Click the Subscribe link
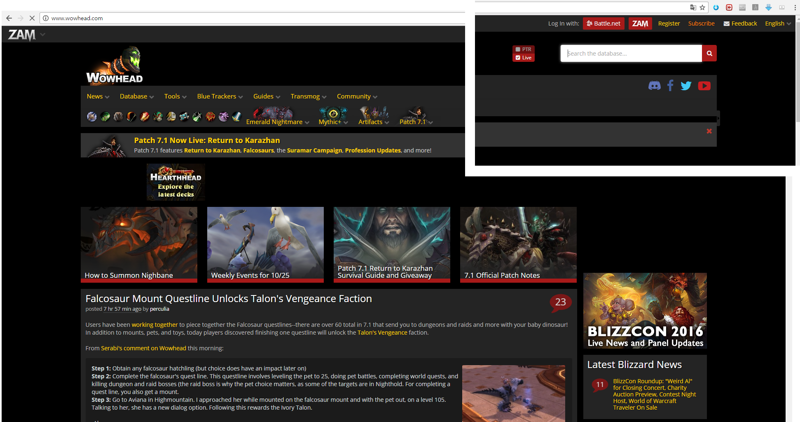This screenshot has width=800, height=422. tap(701, 23)
